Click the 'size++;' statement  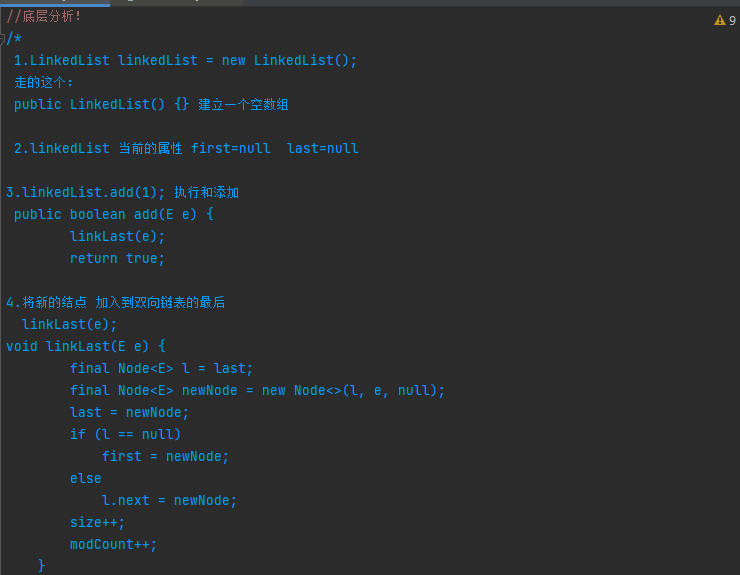pyautogui.click(x=97, y=522)
